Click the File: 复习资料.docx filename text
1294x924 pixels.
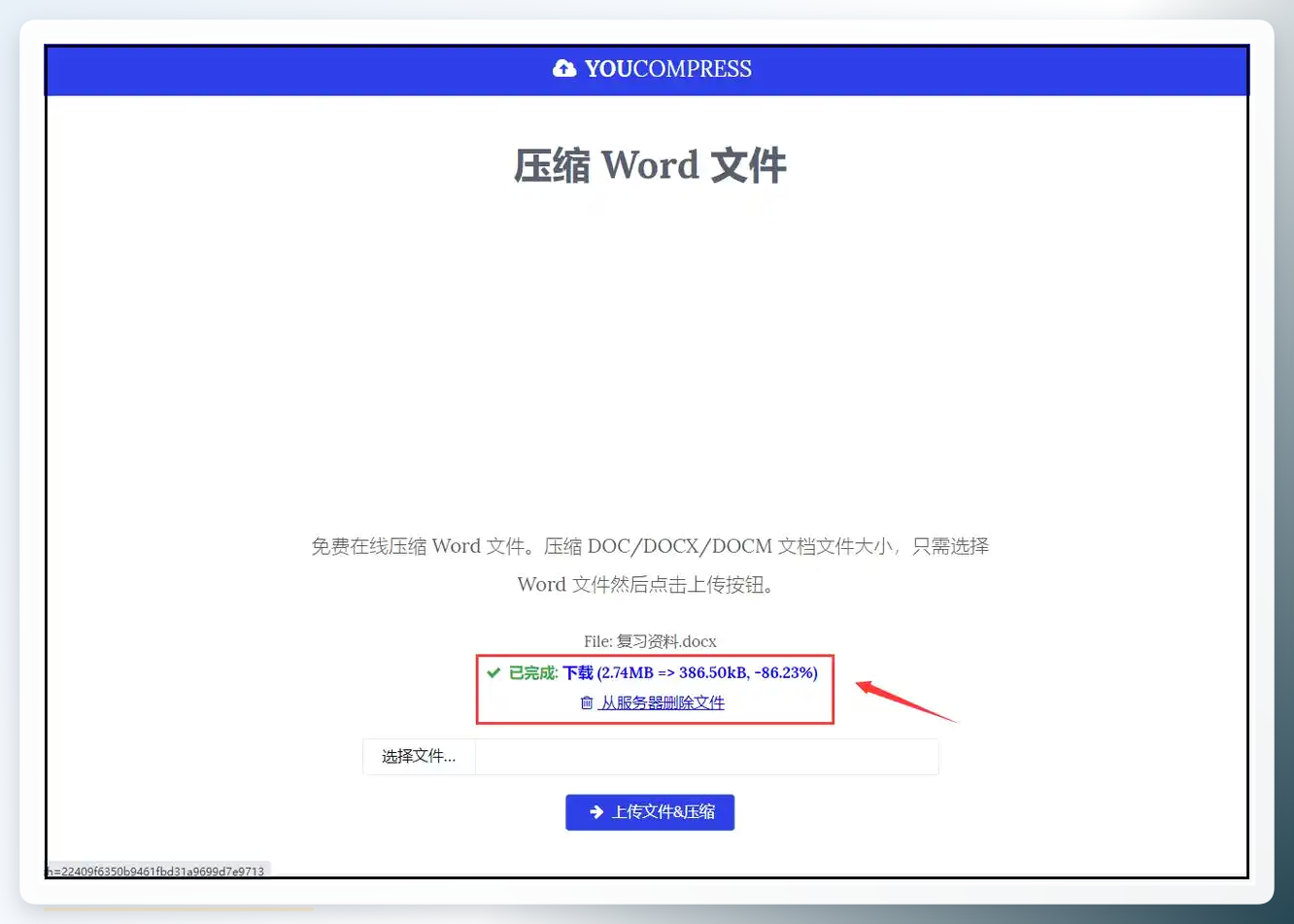650,641
